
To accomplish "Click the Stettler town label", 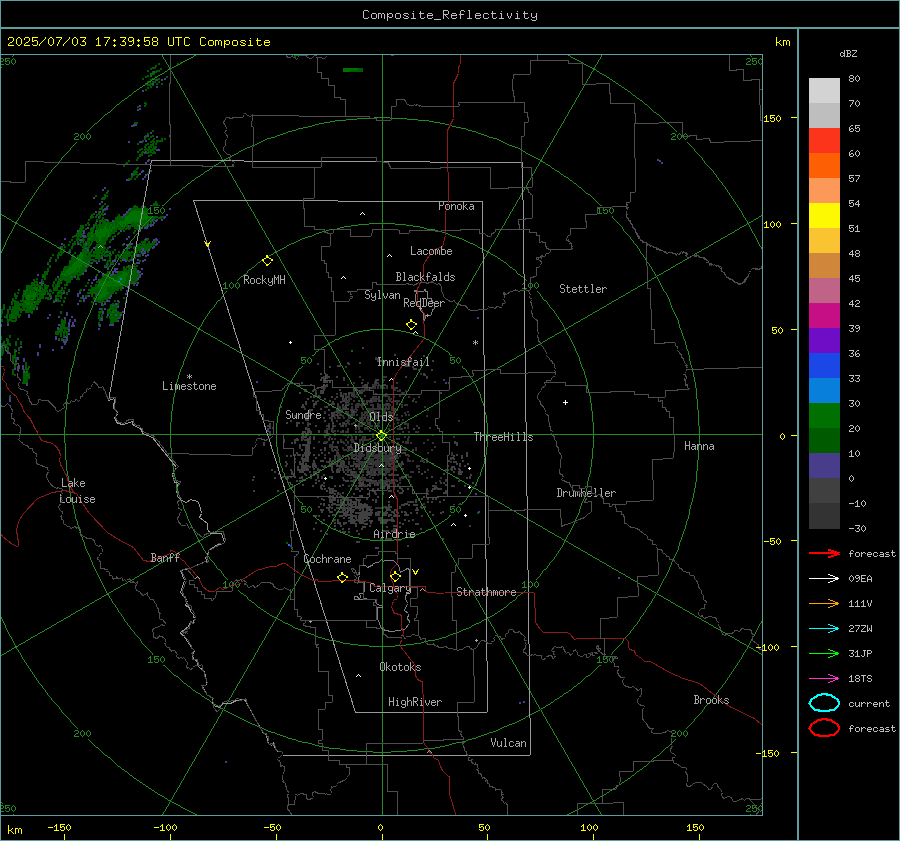I will [583, 289].
